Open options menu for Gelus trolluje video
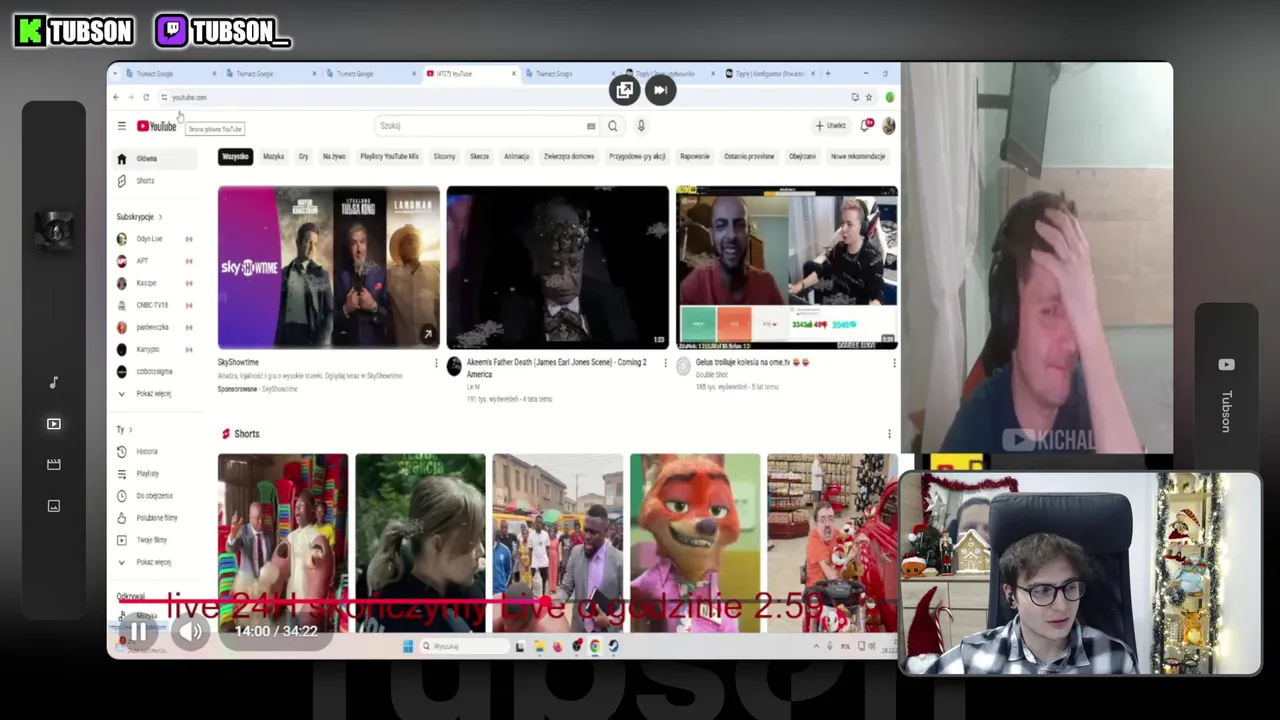This screenshot has height=720, width=1280. 894,363
